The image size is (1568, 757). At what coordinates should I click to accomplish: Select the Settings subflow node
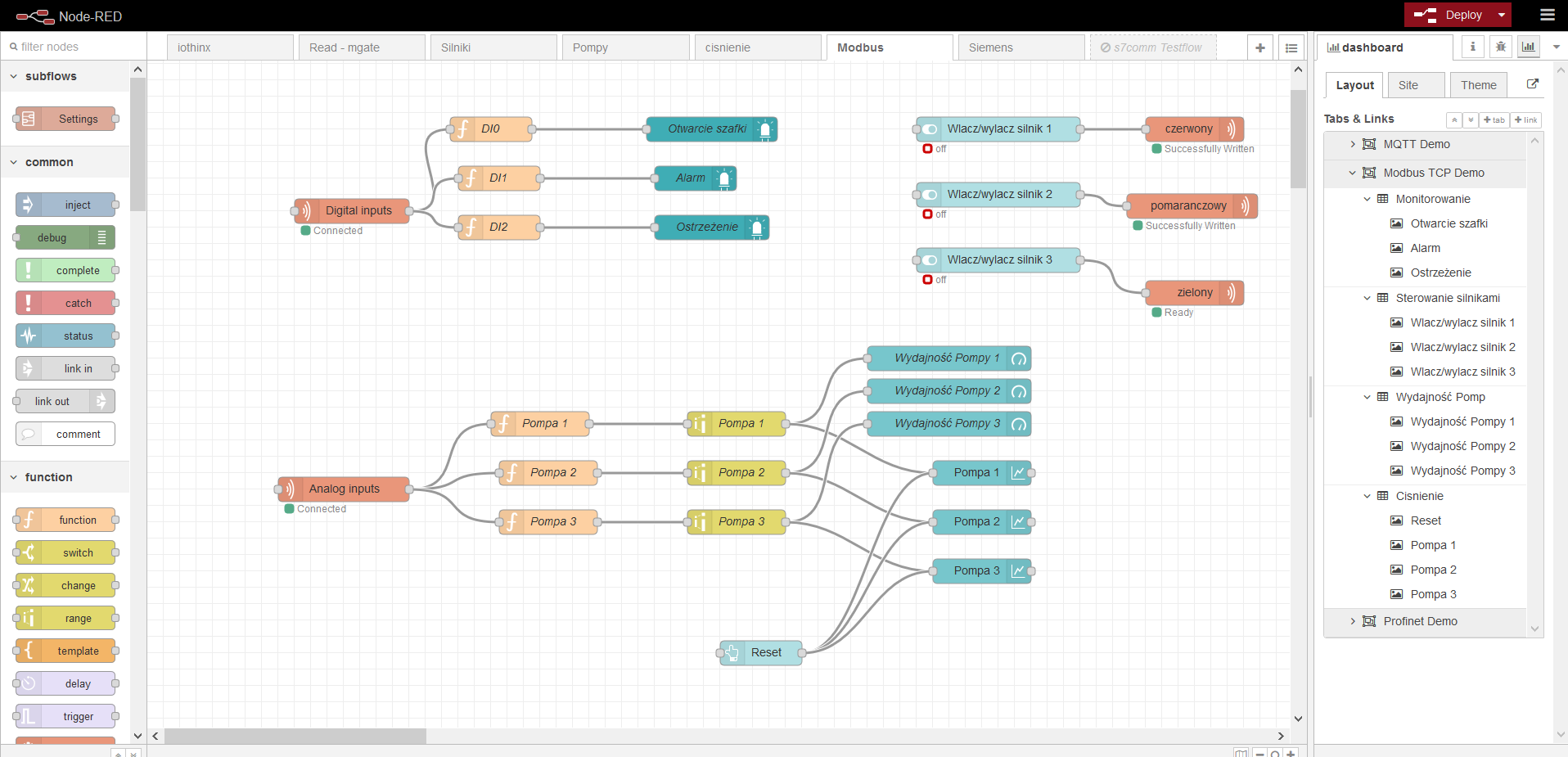click(65, 119)
